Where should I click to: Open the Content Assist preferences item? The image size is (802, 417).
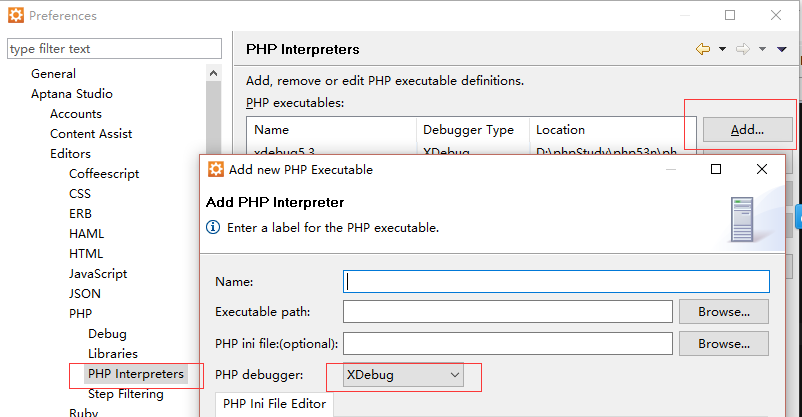[x=91, y=134]
